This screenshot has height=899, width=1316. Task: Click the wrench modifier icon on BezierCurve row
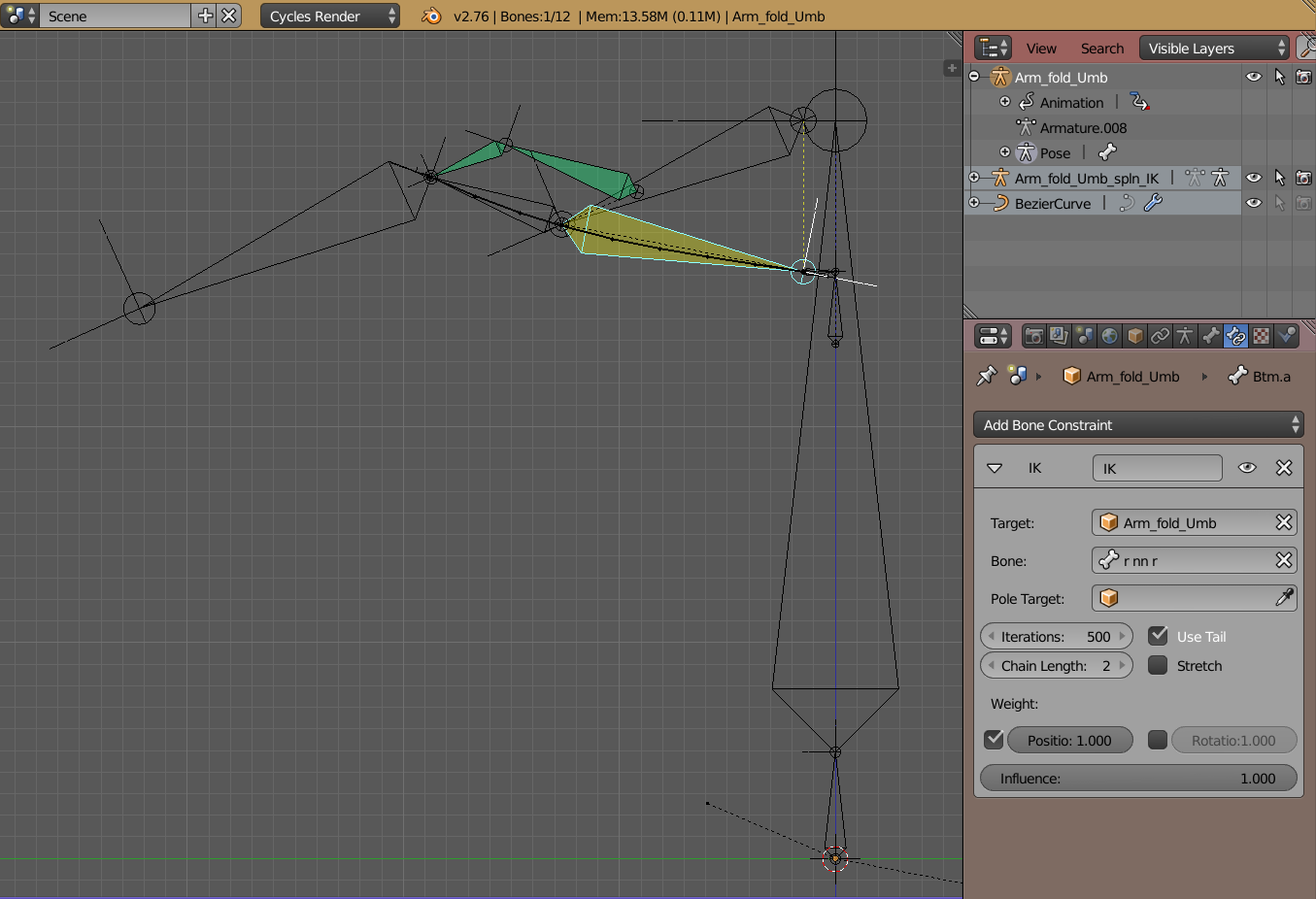[x=1153, y=203]
